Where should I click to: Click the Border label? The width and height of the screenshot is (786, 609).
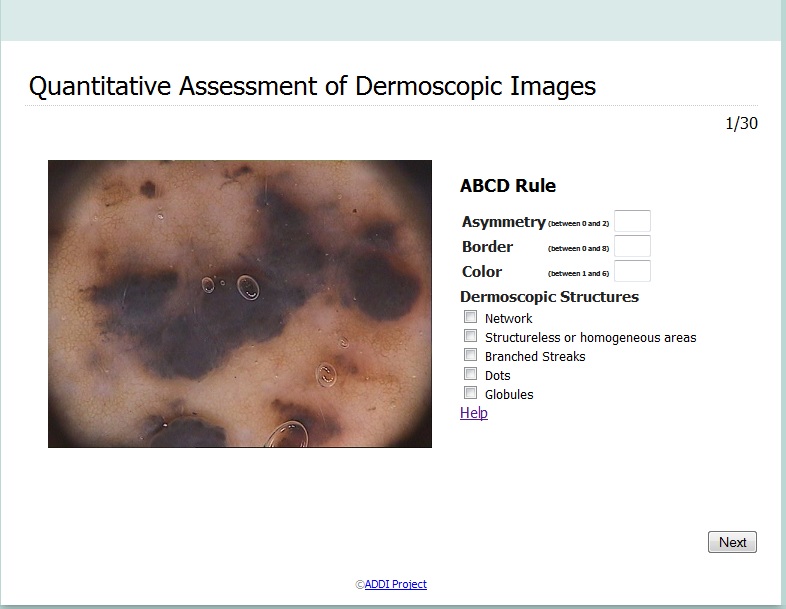[487, 247]
